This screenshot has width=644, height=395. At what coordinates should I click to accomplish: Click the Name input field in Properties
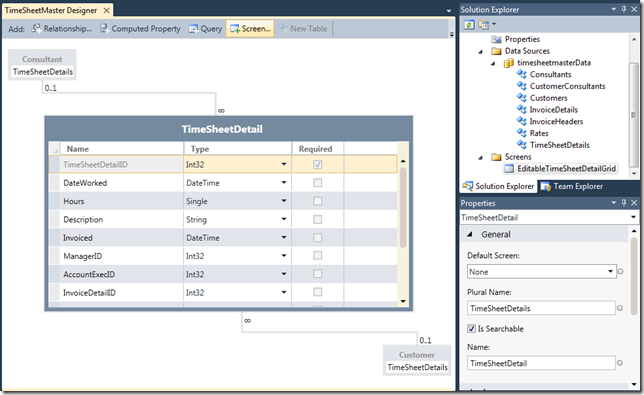point(541,363)
